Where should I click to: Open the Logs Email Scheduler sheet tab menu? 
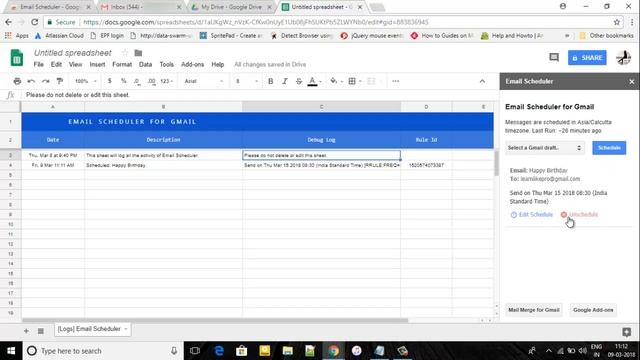coord(126,329)
